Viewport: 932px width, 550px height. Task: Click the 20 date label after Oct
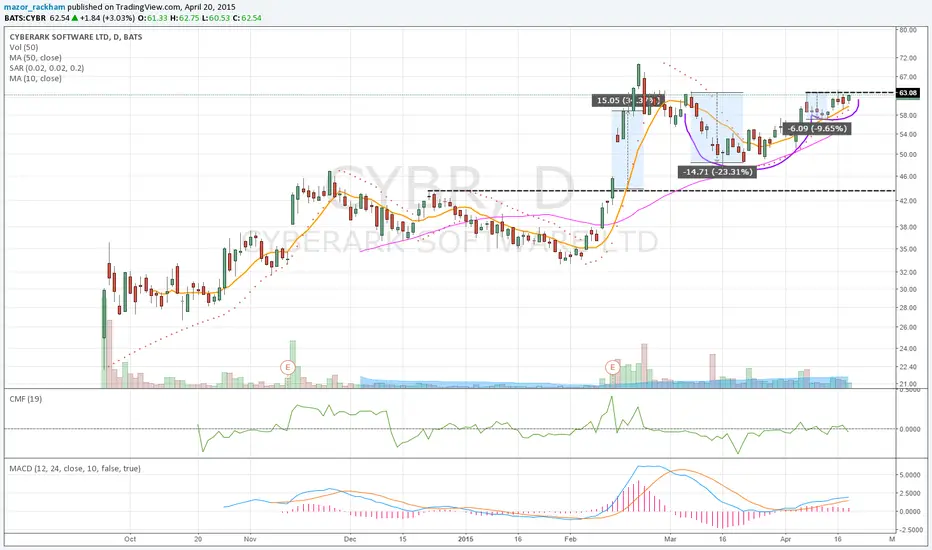point(198,539)
